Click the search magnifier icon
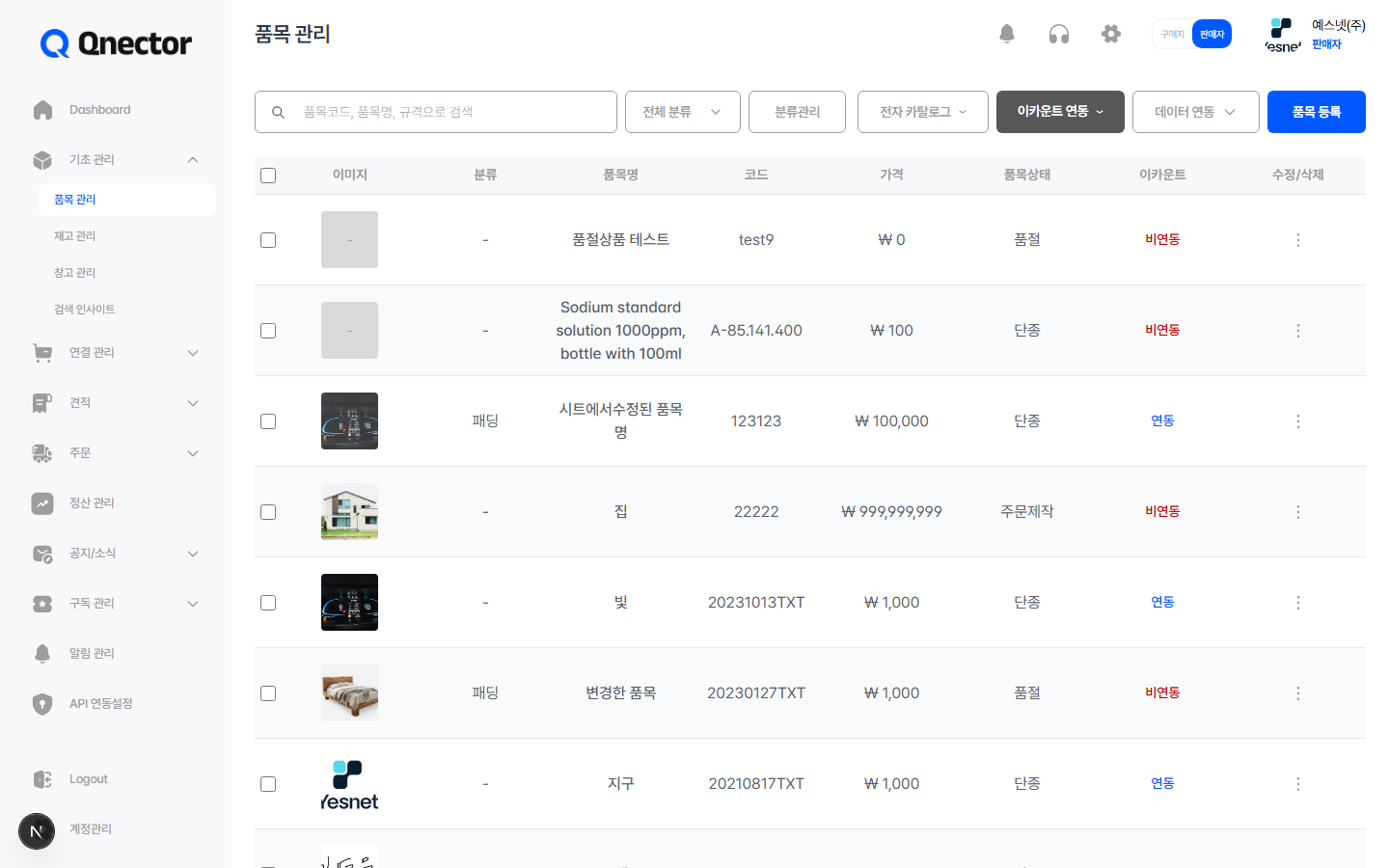Viewport: 1389px width, 868px height. click(278, 112)
